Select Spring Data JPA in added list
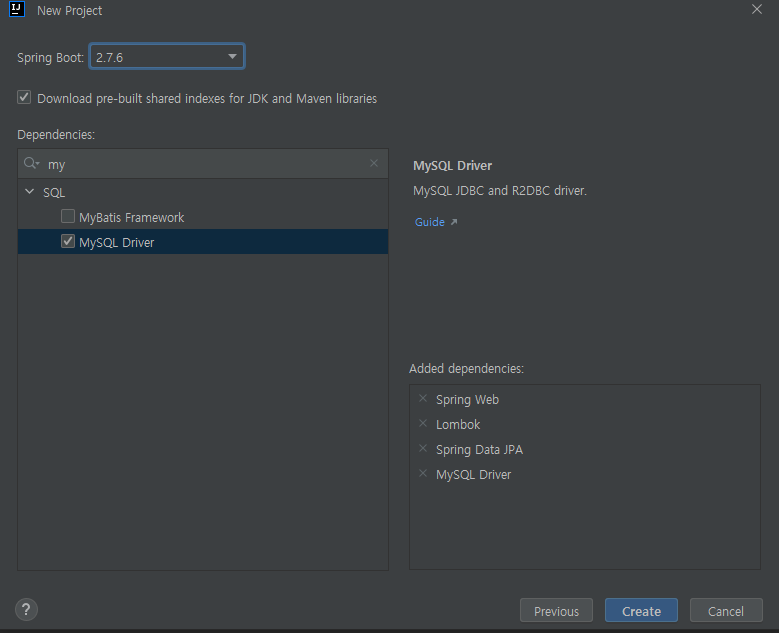The width and height of the screenshot is (779, 633). pos(479,450)
